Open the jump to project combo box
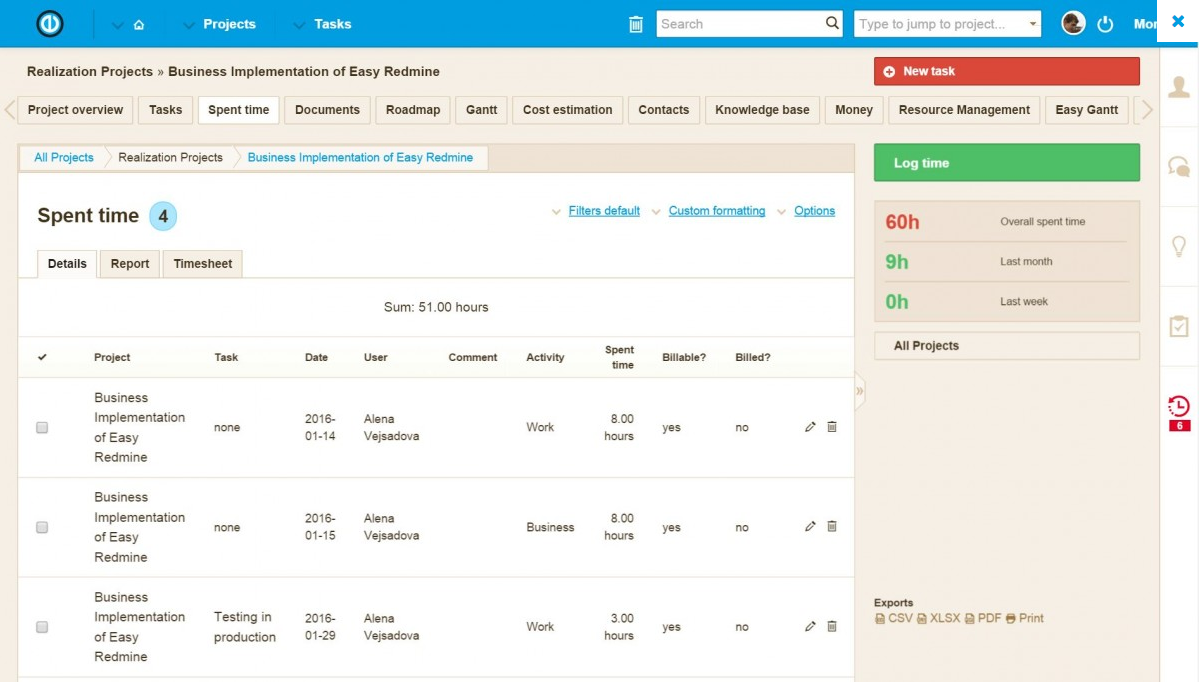The height and width of the screenshot is (682, 1199). (947, 24)
